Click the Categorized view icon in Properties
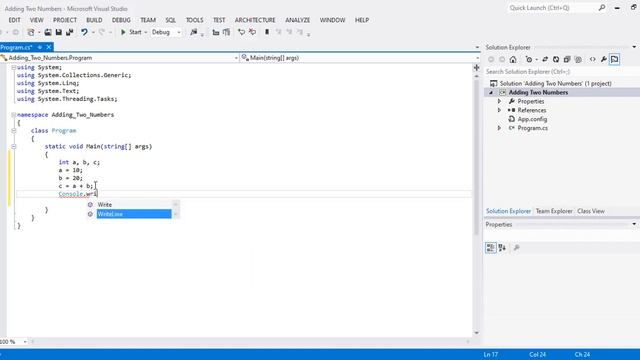This screenshot has width=640, height=360. click(491, 248)
